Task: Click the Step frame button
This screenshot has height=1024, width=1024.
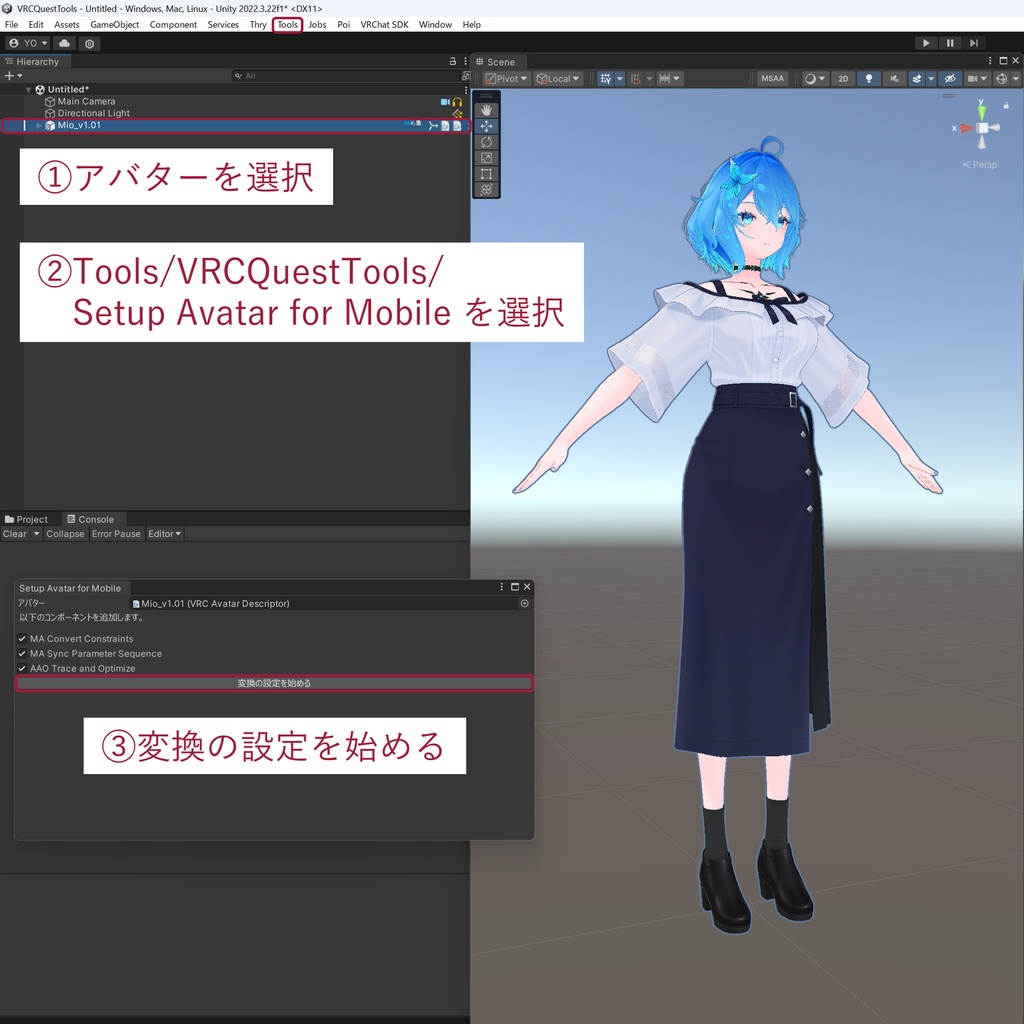Action: [974, 43]
